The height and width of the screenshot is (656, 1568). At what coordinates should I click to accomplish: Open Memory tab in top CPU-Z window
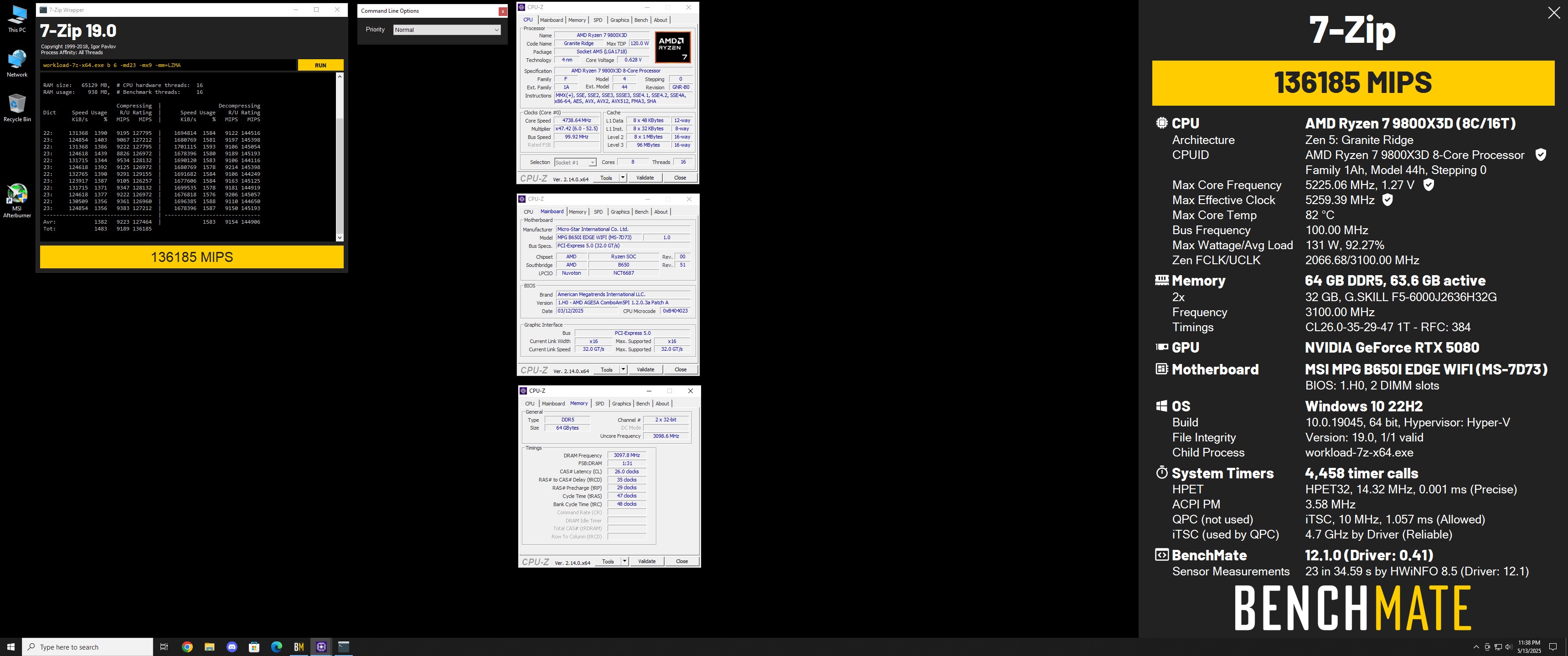tap(577, 20)
